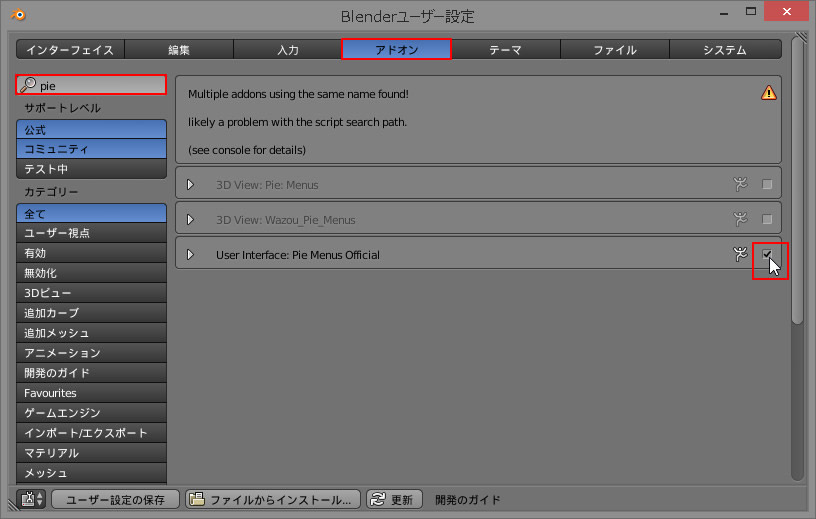Select the Favourites category
816x519 pixels.
[92, 393]
